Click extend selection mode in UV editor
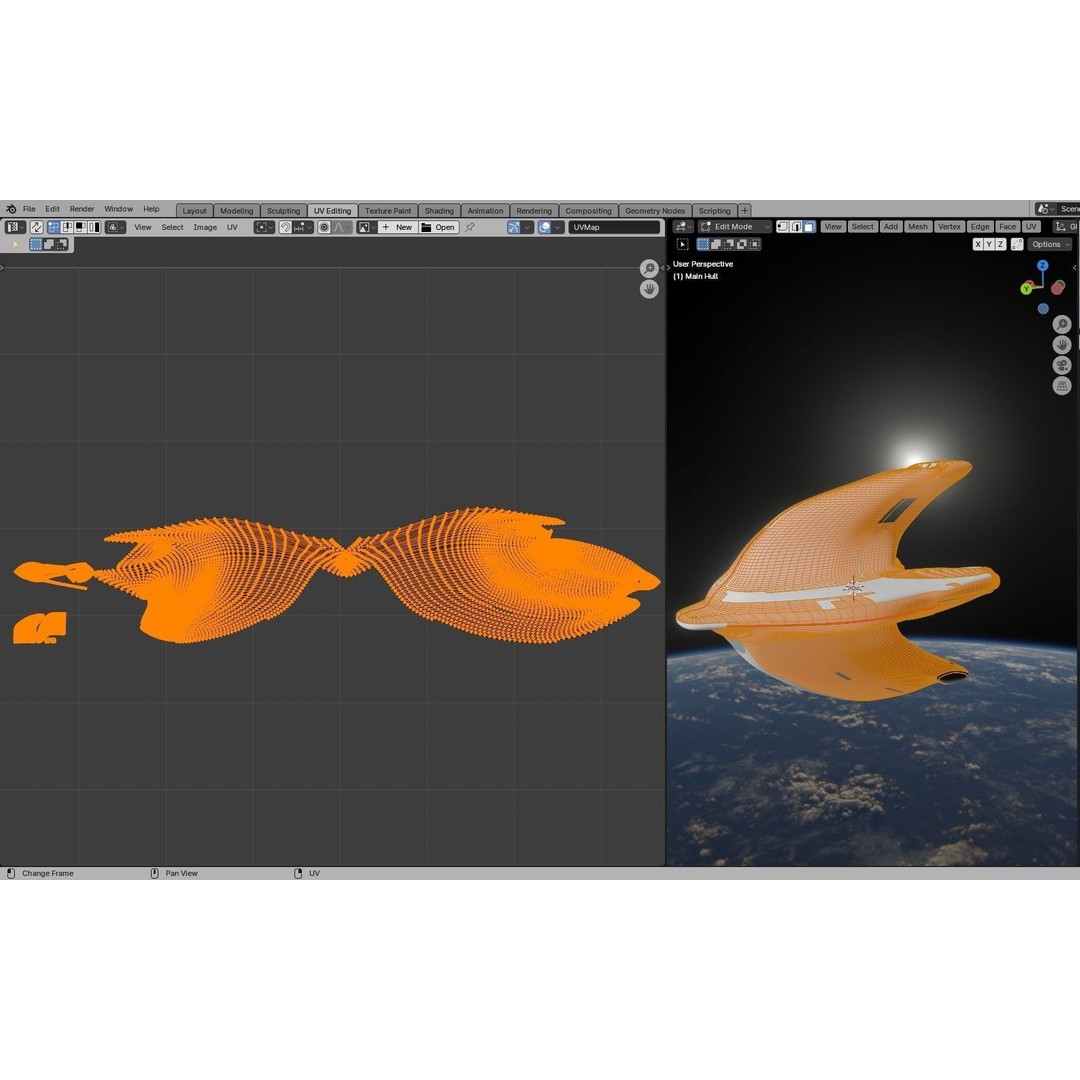1080x1080 pixels. [x=49, y=244]
